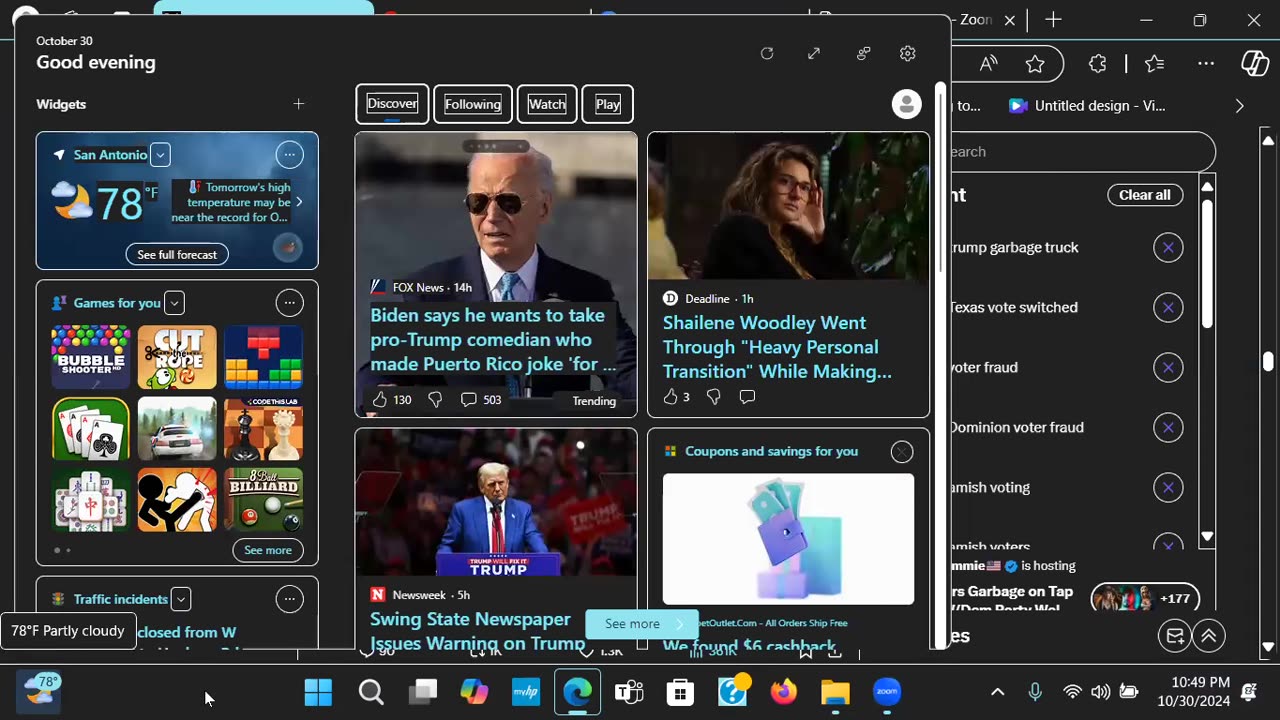Viewport: 1280px width, 720px height.
Task: Expand San Antonio location dropdown
Action: tap(160, 154)
